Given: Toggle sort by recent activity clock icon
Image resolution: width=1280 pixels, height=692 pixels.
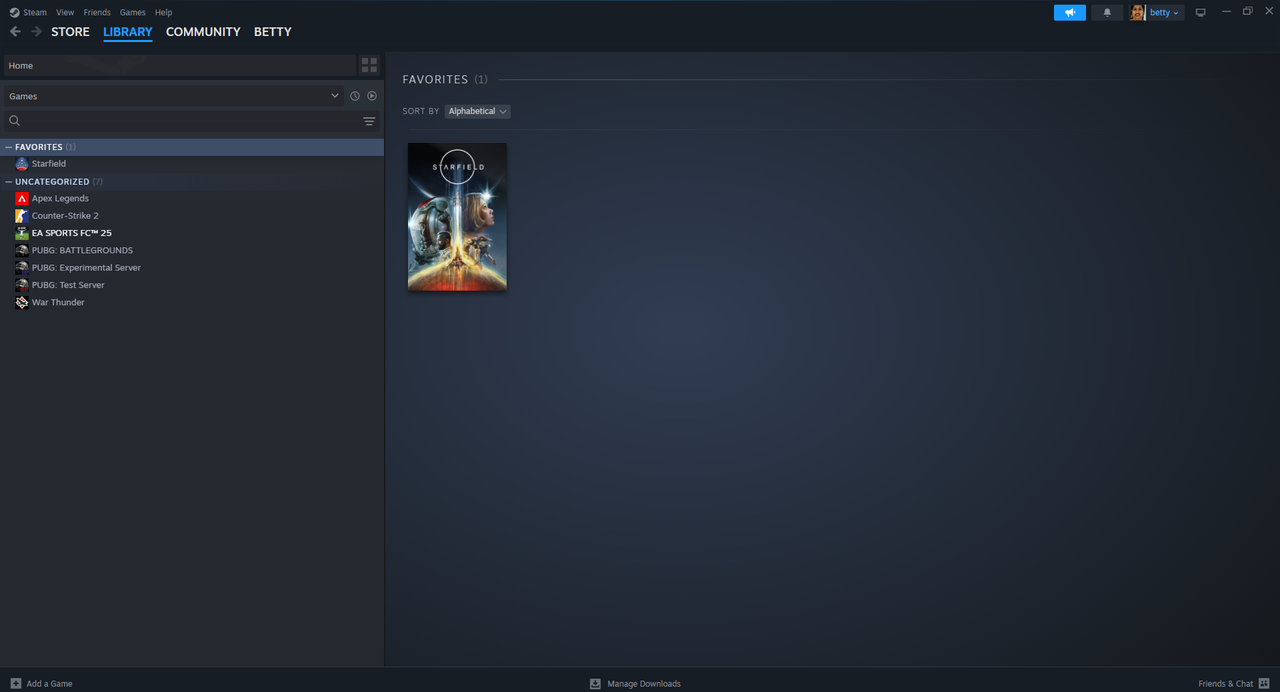Looking at the screenshot, I should pos(354,96).
